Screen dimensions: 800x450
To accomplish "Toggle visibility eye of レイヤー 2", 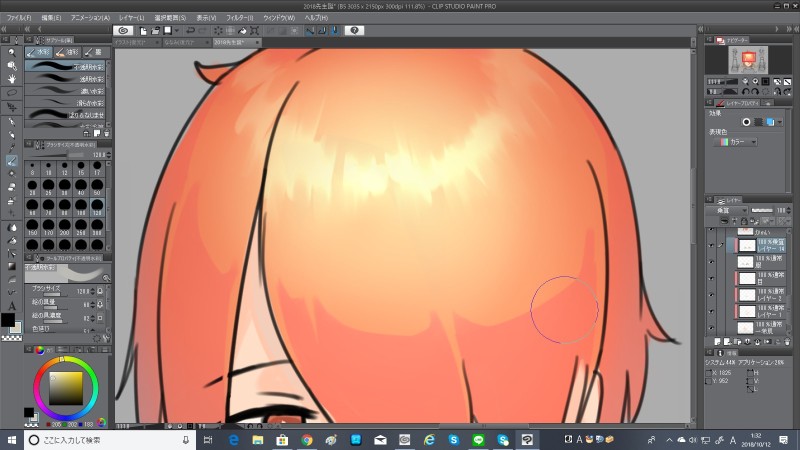I will [711, 295].
